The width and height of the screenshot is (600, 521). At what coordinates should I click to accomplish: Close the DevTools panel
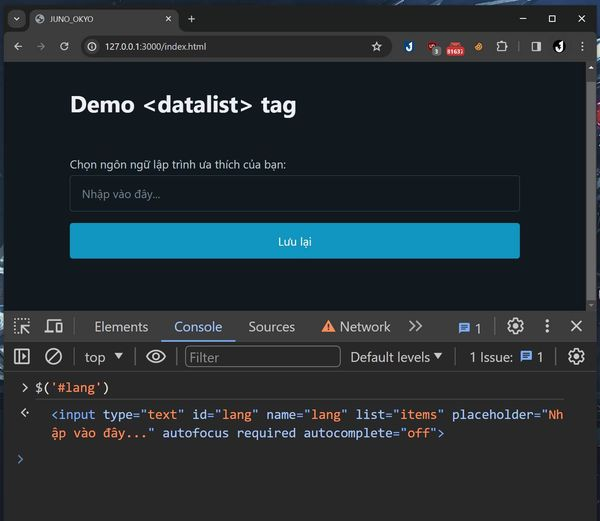pyautogui.click(x=576, y=326)
